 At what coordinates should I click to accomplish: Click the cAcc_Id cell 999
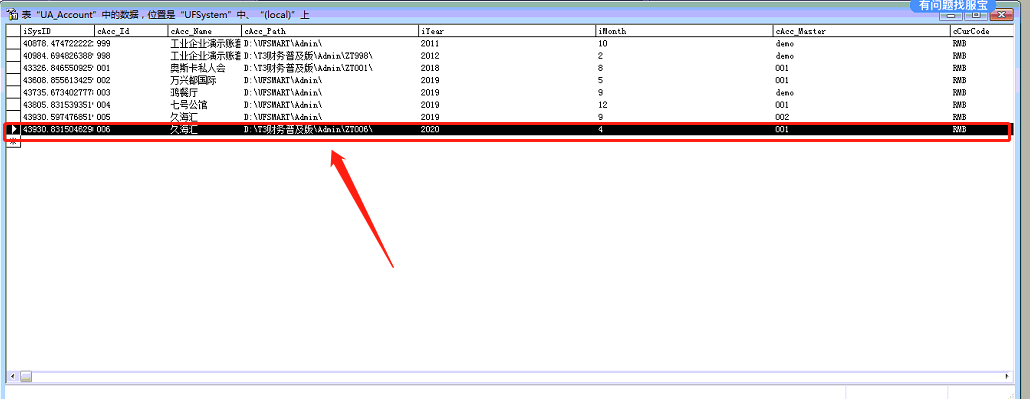pyautogui.click(x=131, y=43)
